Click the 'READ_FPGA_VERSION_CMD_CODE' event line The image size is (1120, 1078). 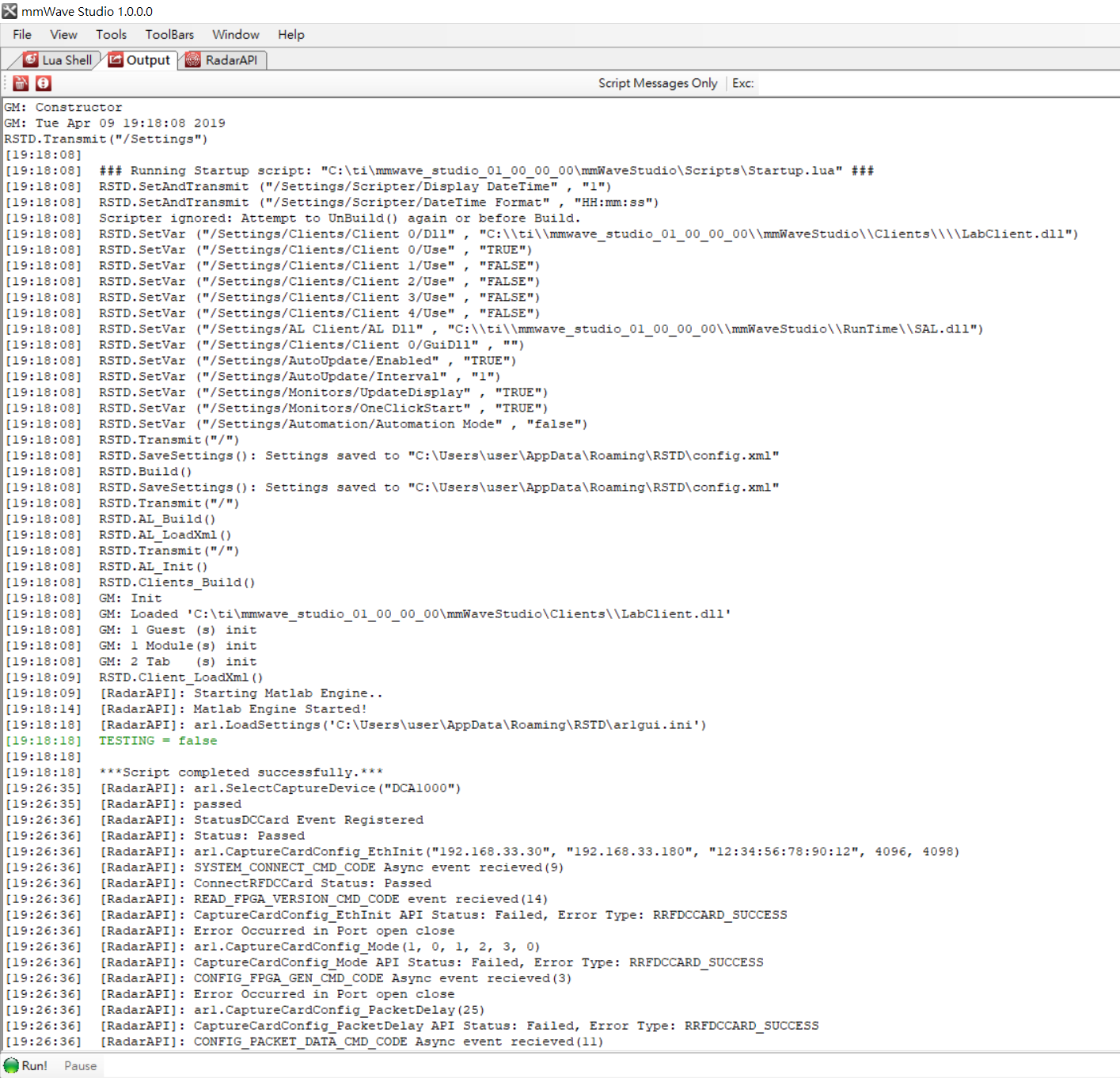tap(277, 898)
